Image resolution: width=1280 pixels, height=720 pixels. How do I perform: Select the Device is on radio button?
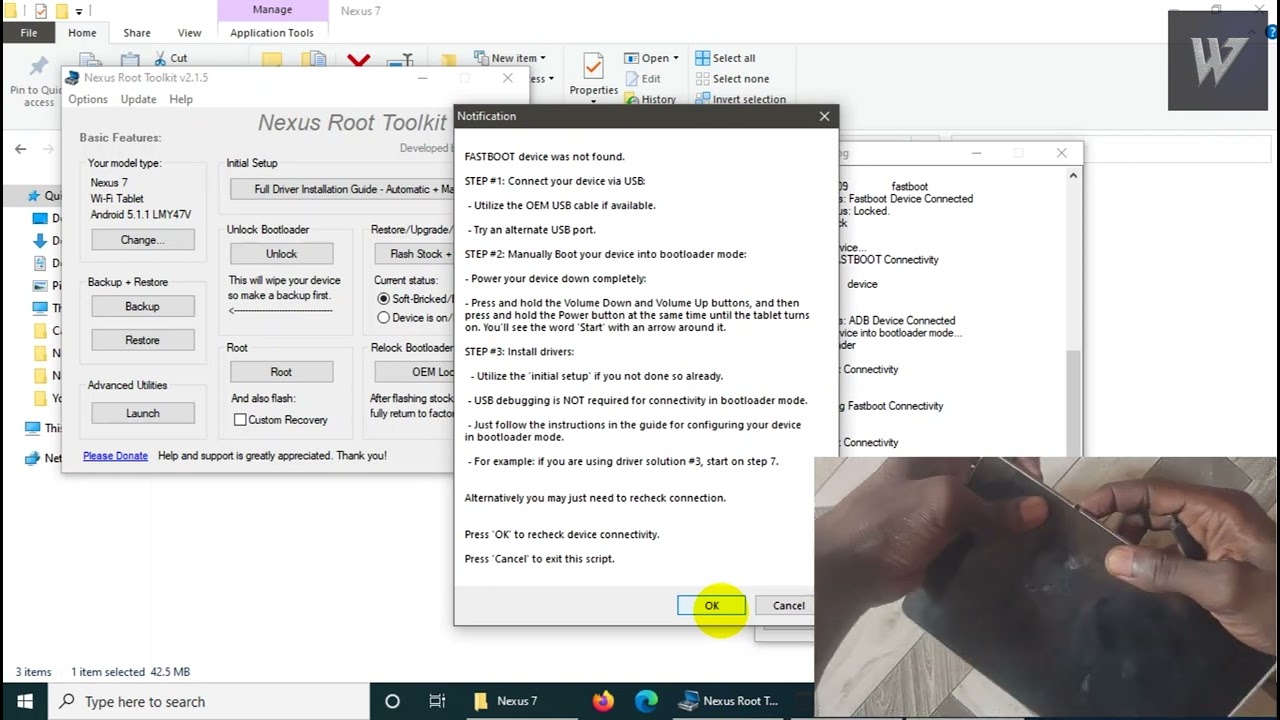[383, 318]
